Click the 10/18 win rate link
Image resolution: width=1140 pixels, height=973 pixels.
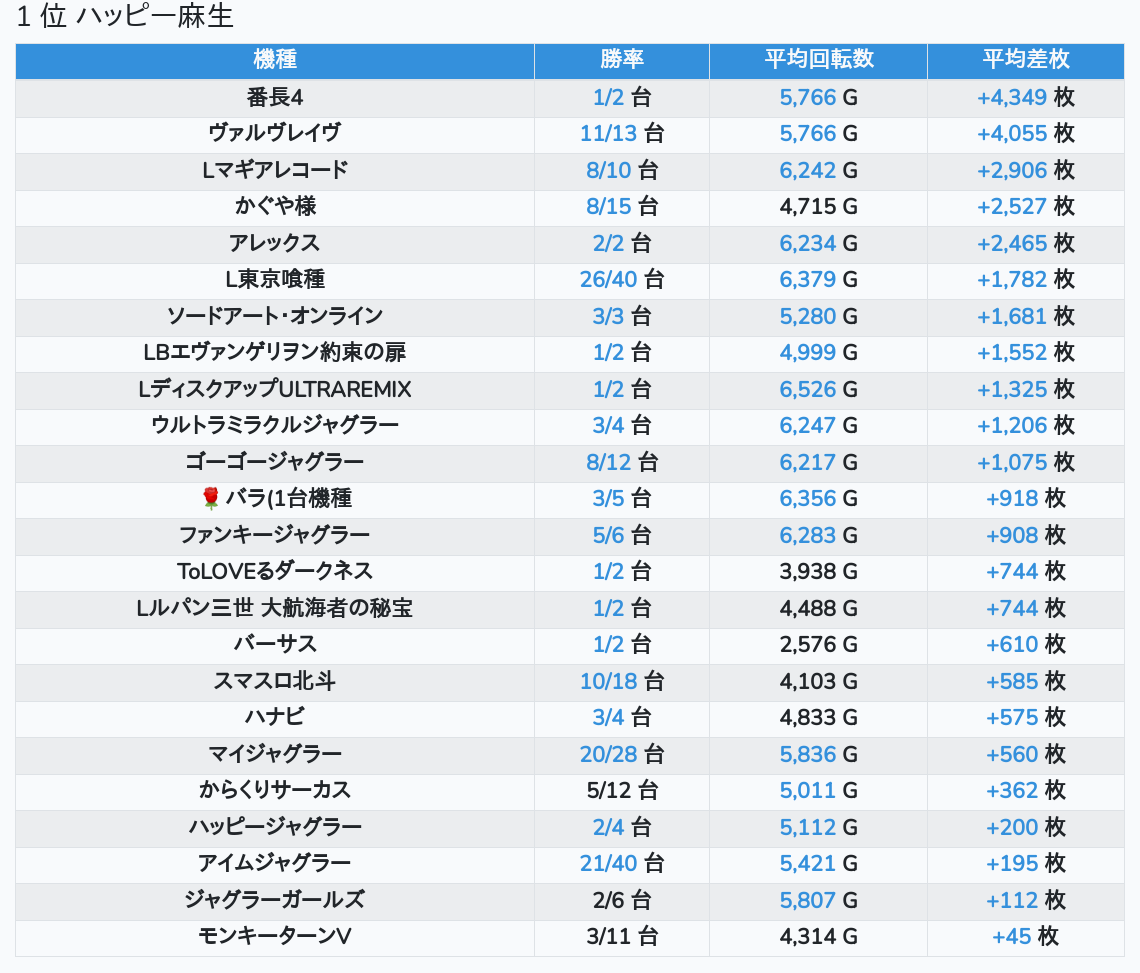608,681
